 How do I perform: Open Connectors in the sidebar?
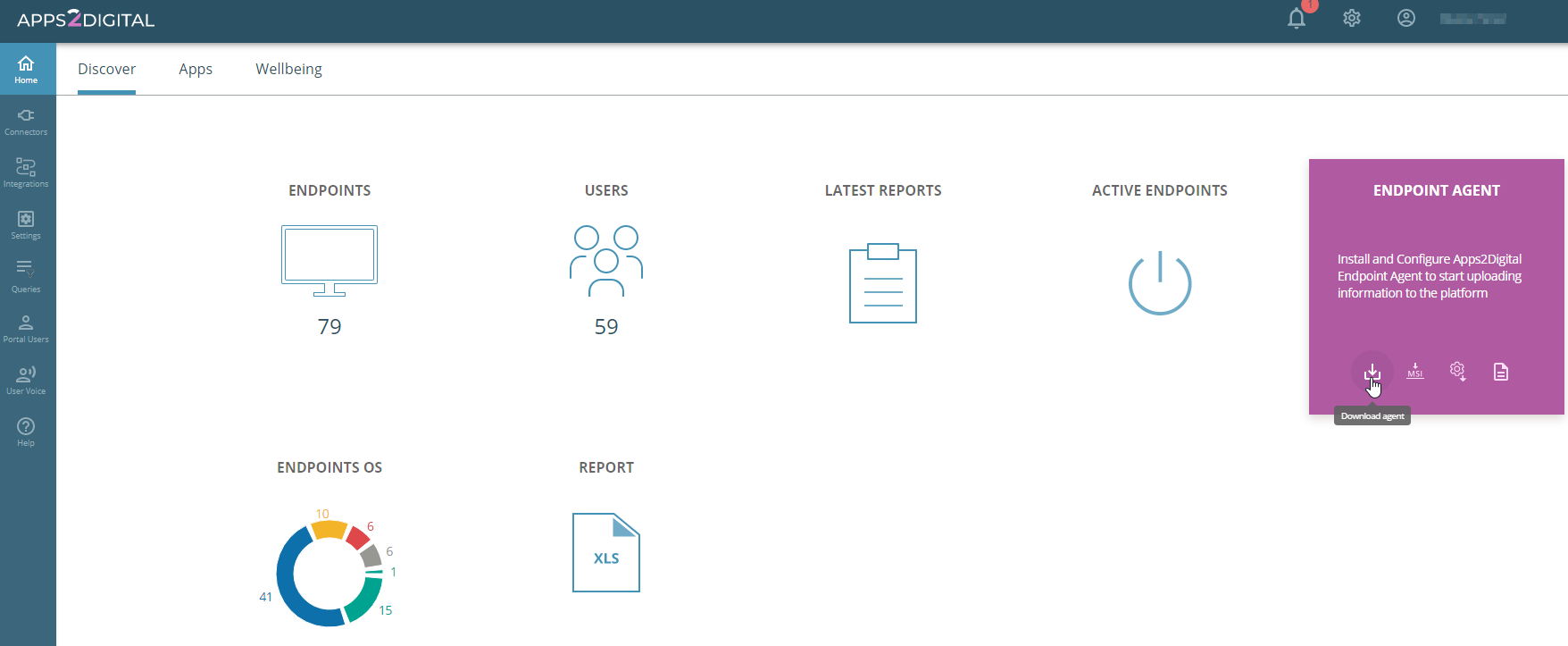26,122
